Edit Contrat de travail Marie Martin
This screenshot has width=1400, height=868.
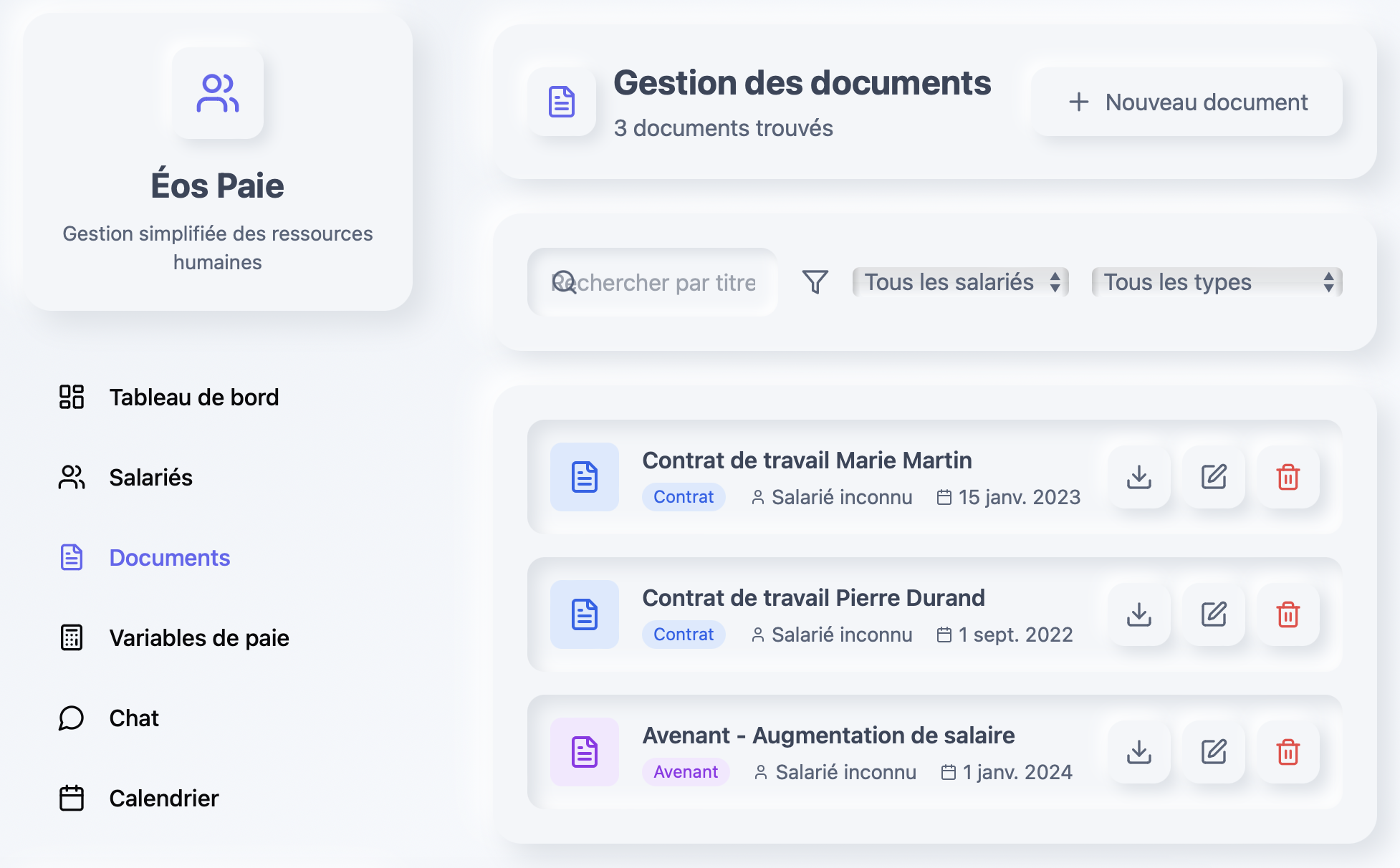(x=1214, y=477)
